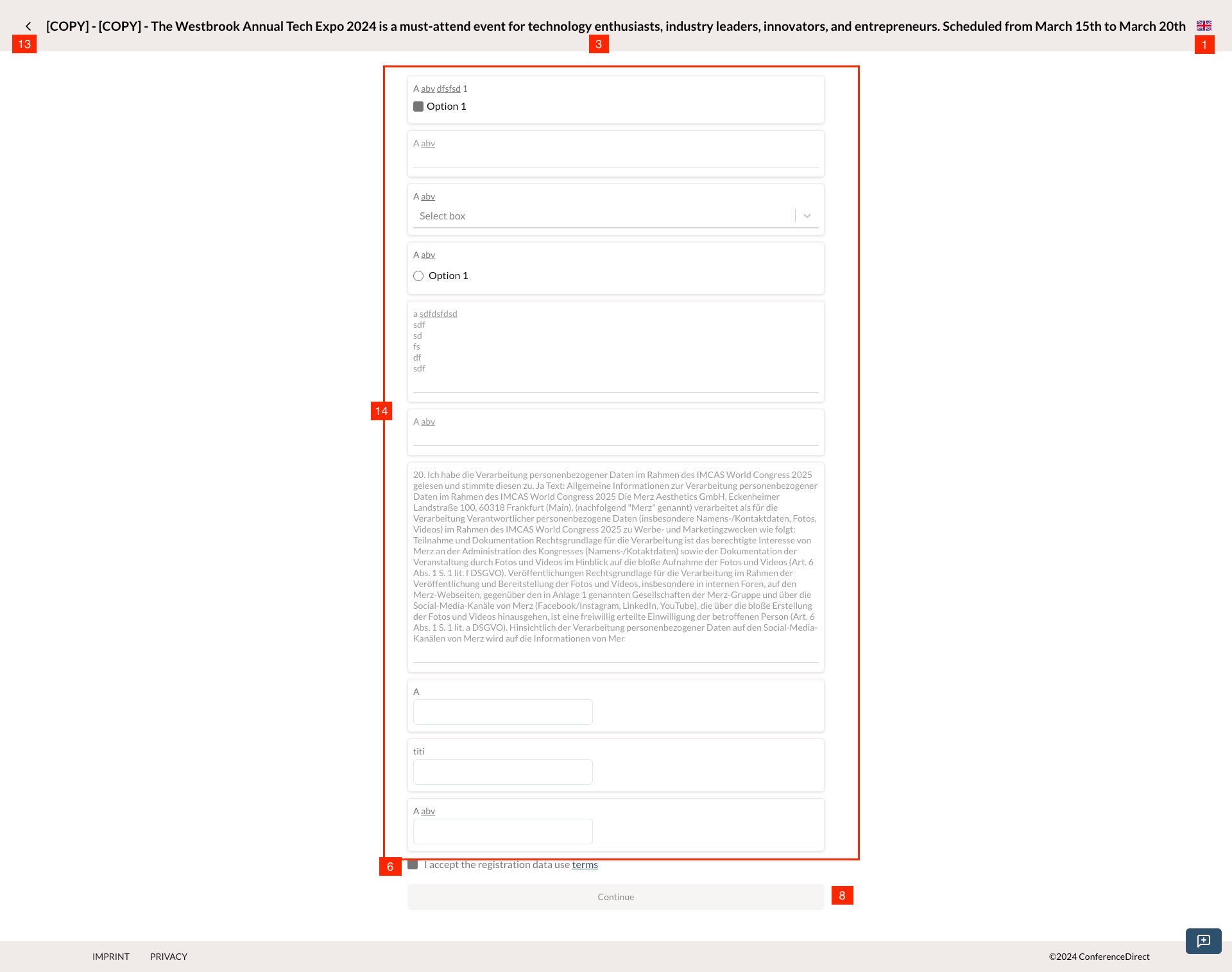Click the IMPRINT footer link
The height and width of the screenshot is (972, 1232).
(x=110, y=956)
